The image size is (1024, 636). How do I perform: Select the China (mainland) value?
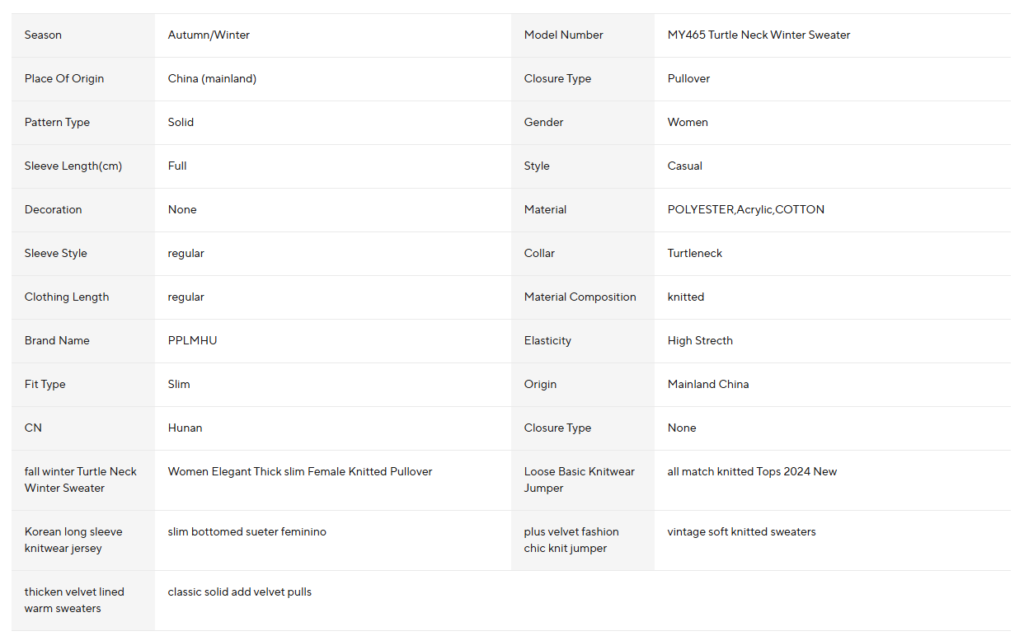pos(212,79)
